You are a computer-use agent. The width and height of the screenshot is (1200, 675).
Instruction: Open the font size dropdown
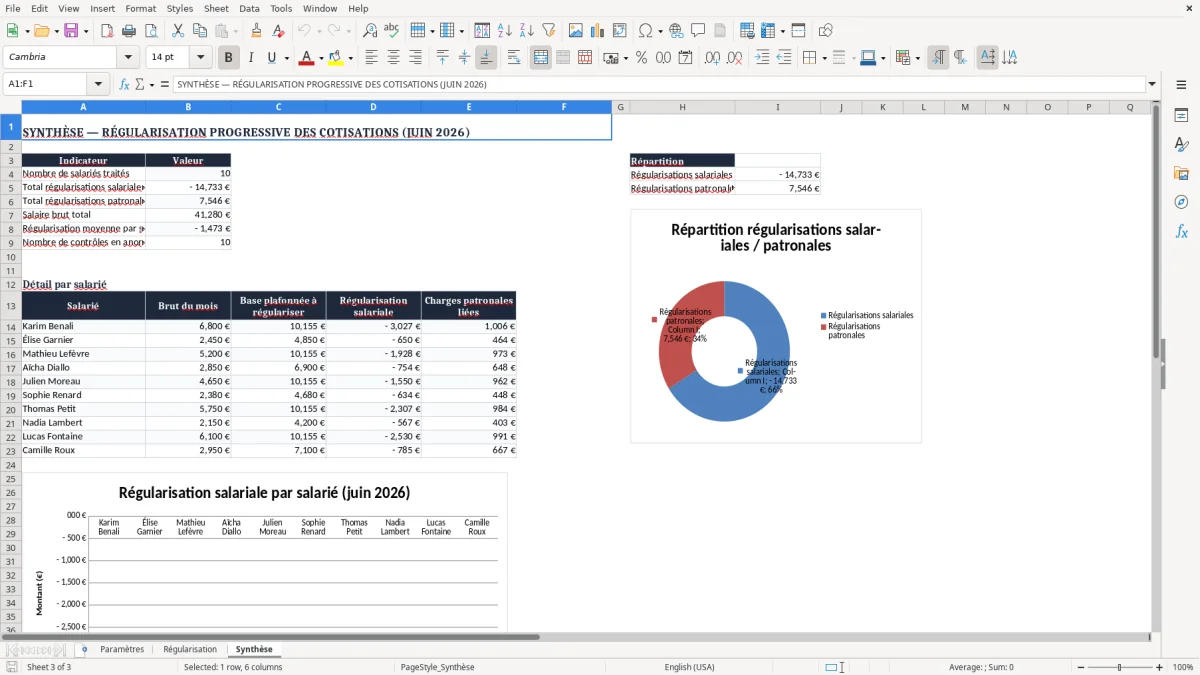200,58
